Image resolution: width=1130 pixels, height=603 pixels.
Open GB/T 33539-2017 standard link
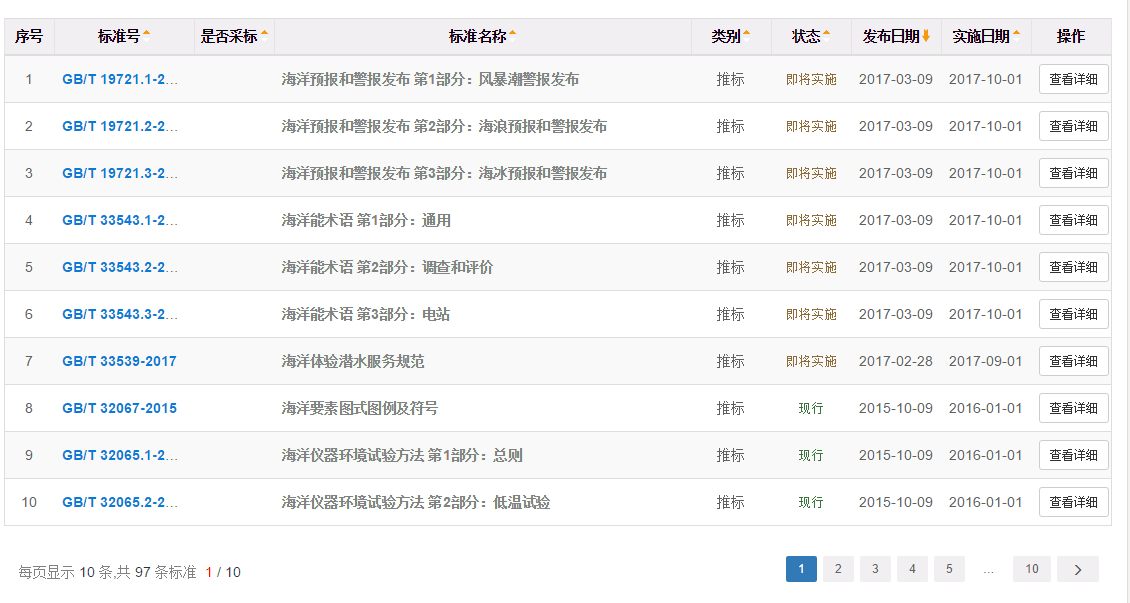pyautogui.click(x=119, y=361)
